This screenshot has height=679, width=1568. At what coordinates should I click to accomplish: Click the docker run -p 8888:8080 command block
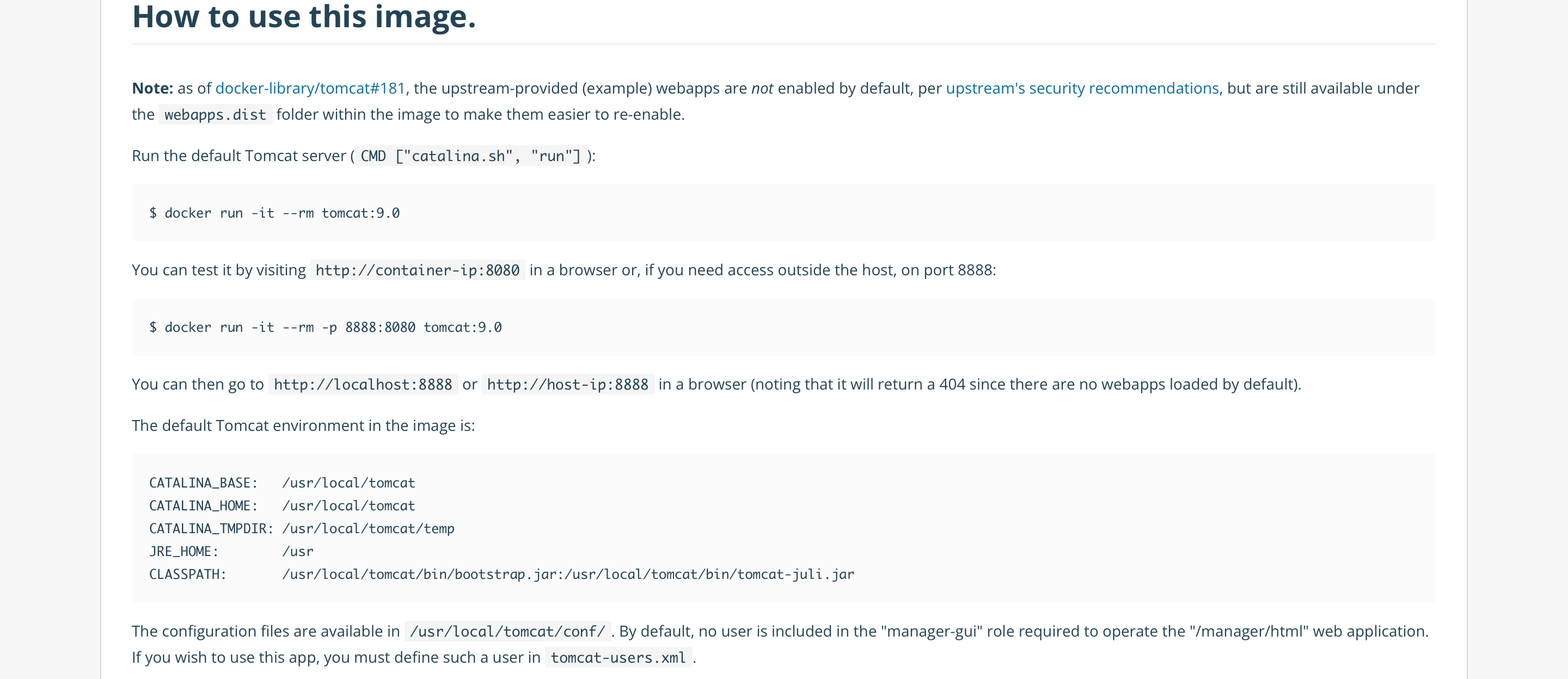pyautogui.click(x=326, y=328)
